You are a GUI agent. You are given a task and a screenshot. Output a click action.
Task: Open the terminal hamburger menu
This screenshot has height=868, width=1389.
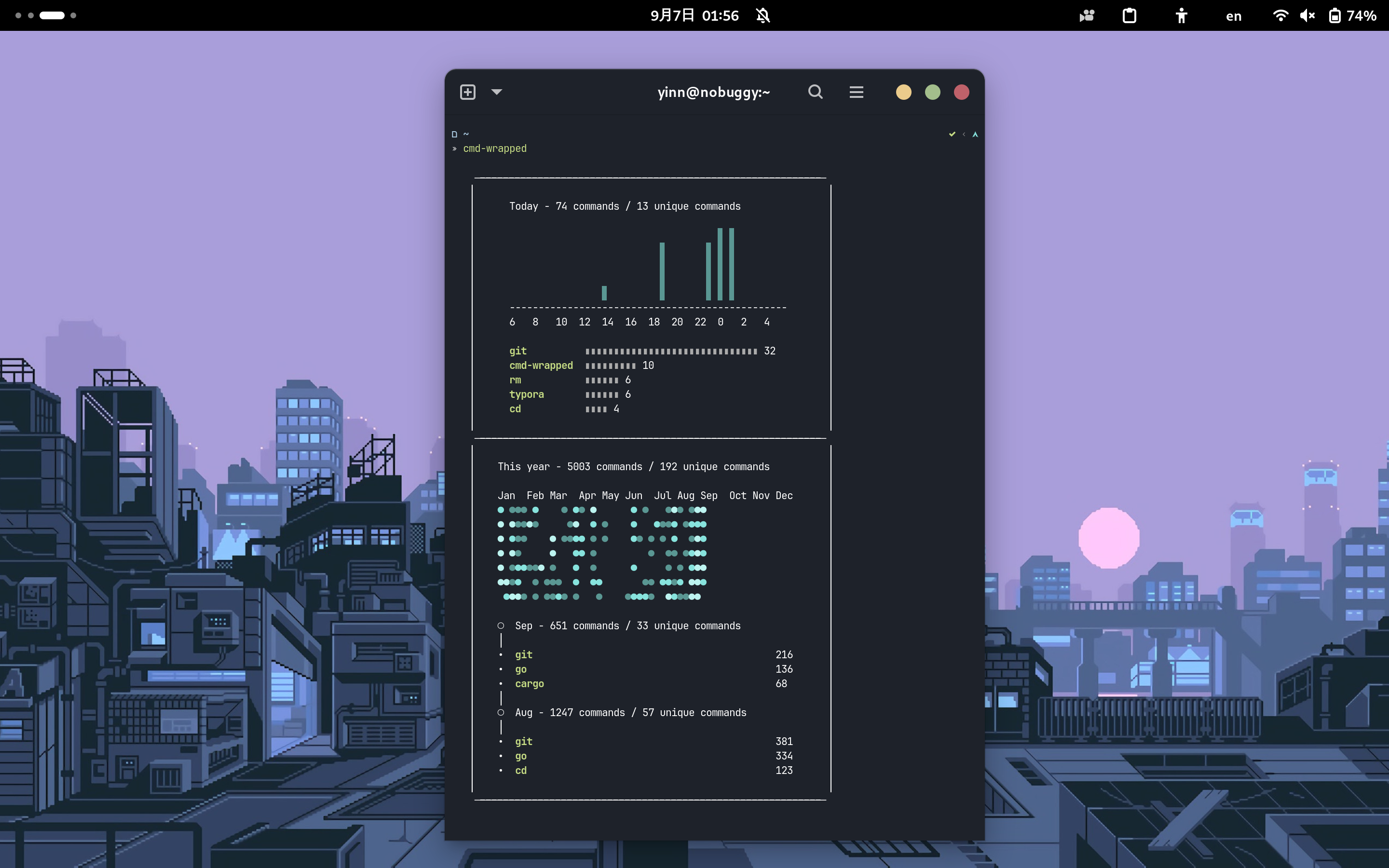[857, 92]
